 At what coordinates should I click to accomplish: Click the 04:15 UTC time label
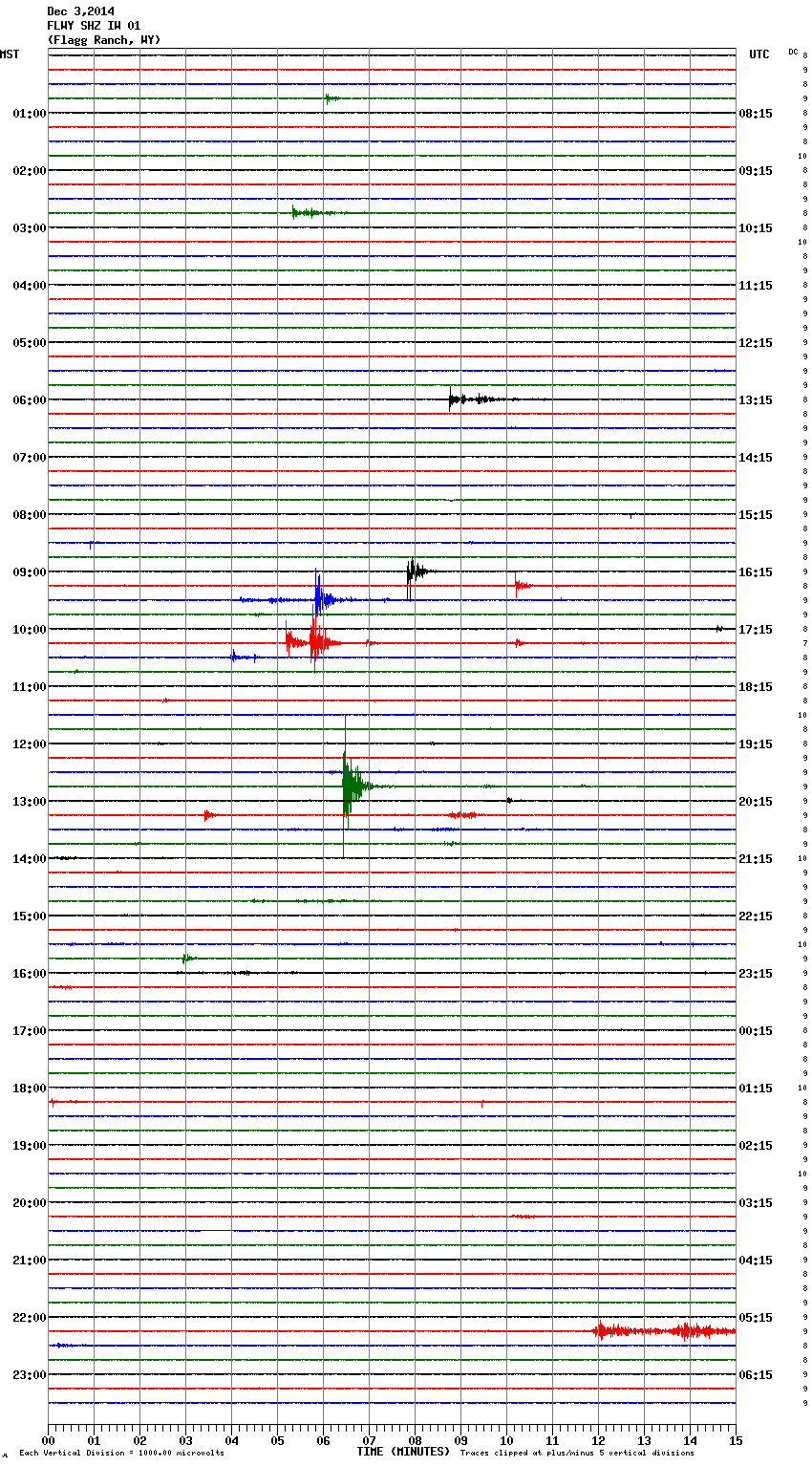point(756,1261)
